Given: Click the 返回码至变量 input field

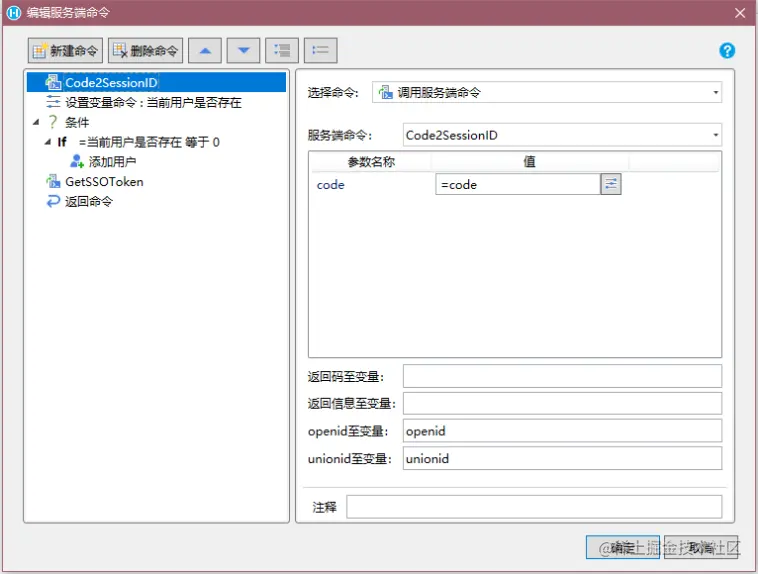Looking at the screenshot, I should [x=562, y=376].
